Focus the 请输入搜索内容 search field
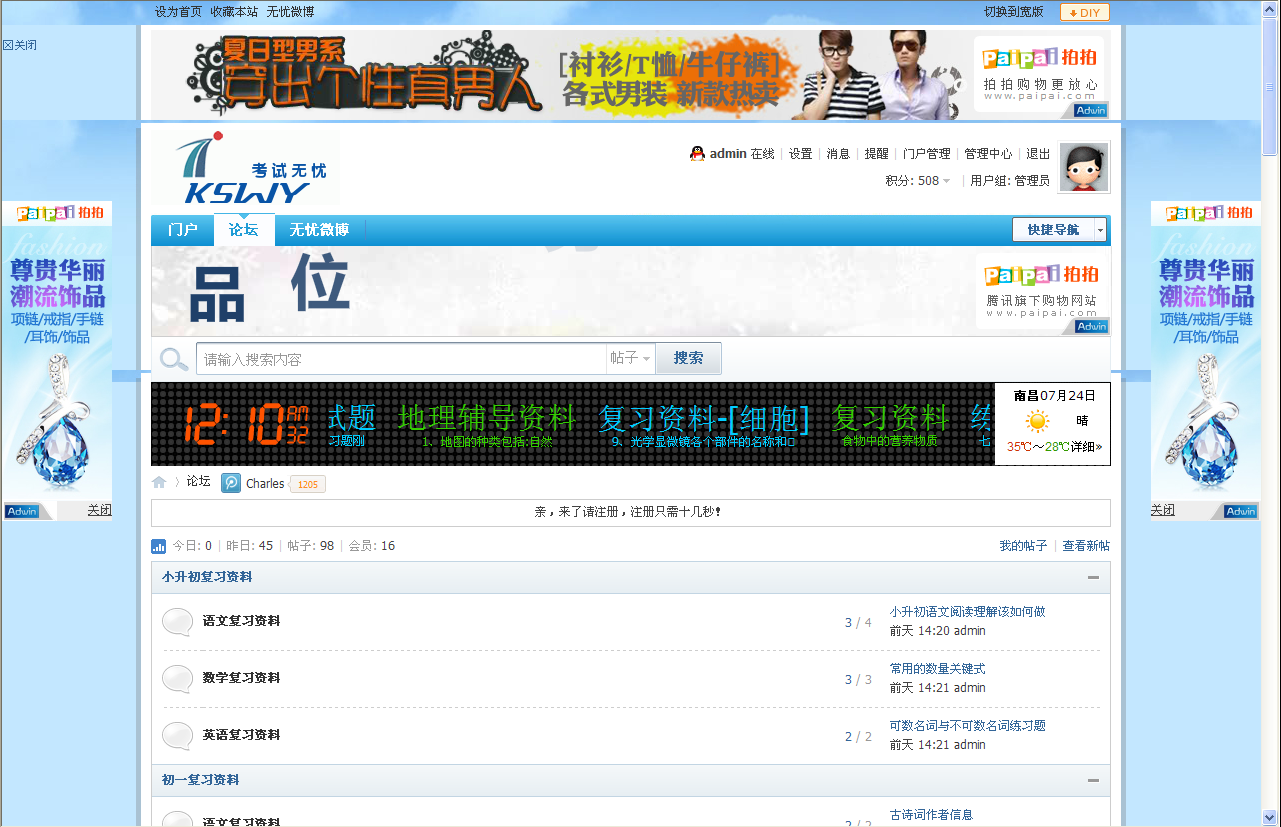1281x827 pixels. tap(401, 359)
